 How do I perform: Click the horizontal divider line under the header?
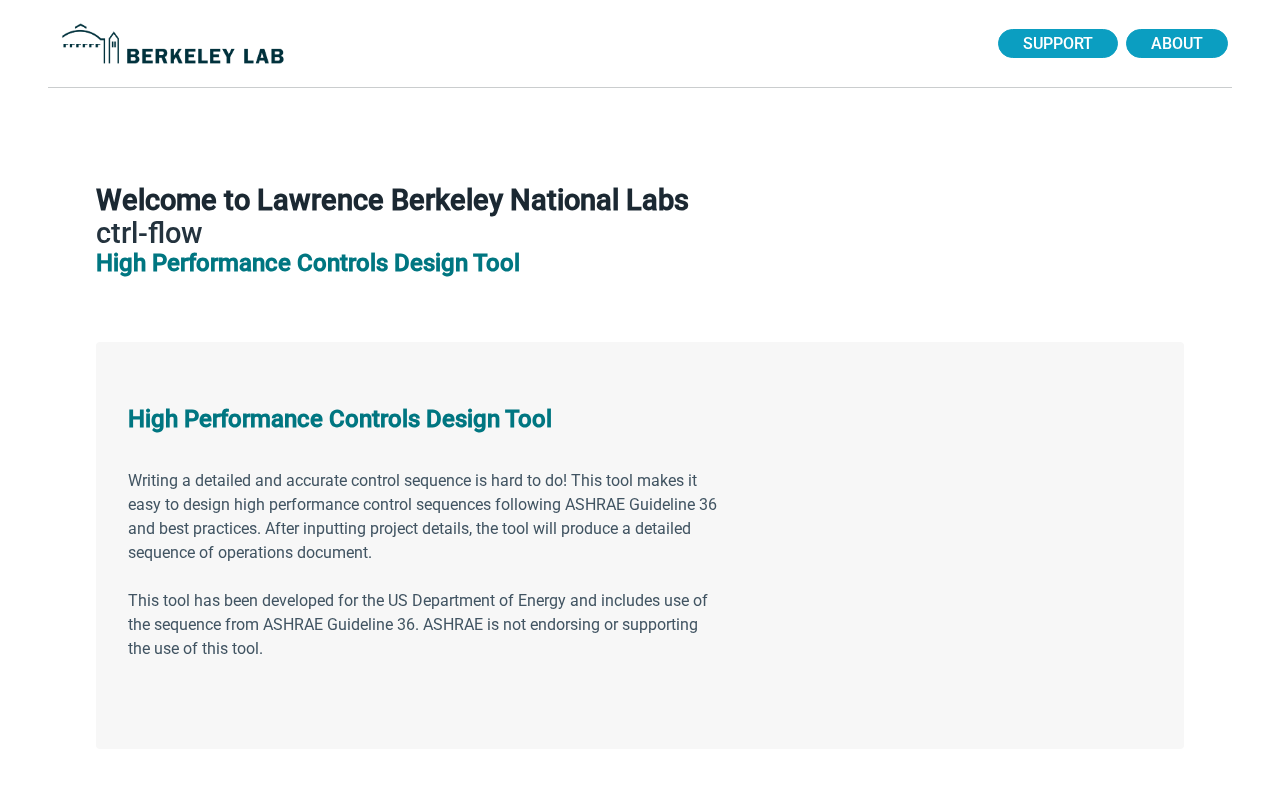click(x=640, y=87)
